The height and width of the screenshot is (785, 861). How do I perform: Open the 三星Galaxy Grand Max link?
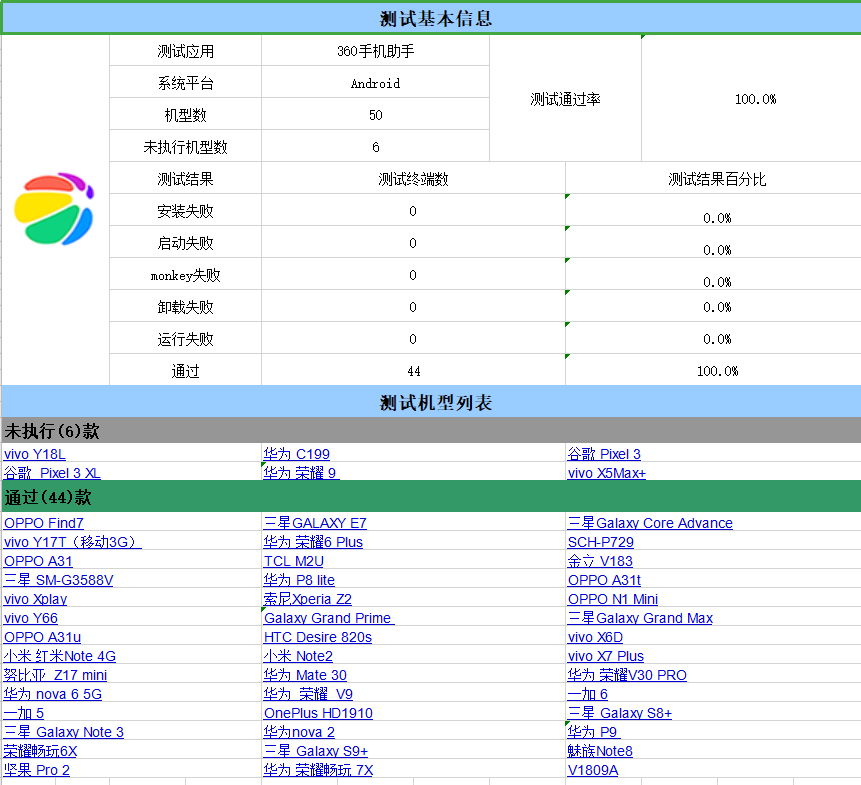[x=640, y=619]
